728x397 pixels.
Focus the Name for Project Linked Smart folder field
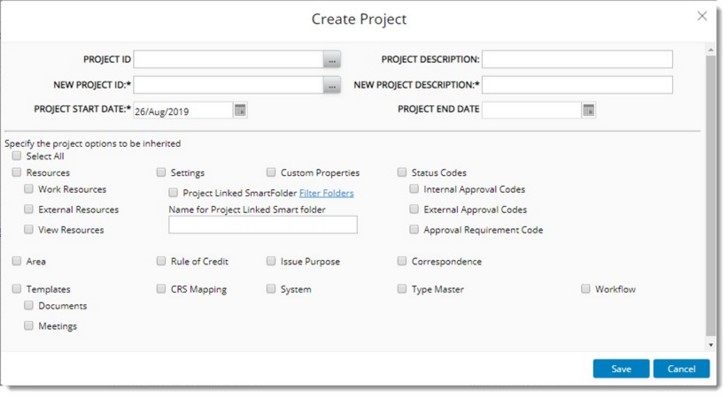[263, 225]
